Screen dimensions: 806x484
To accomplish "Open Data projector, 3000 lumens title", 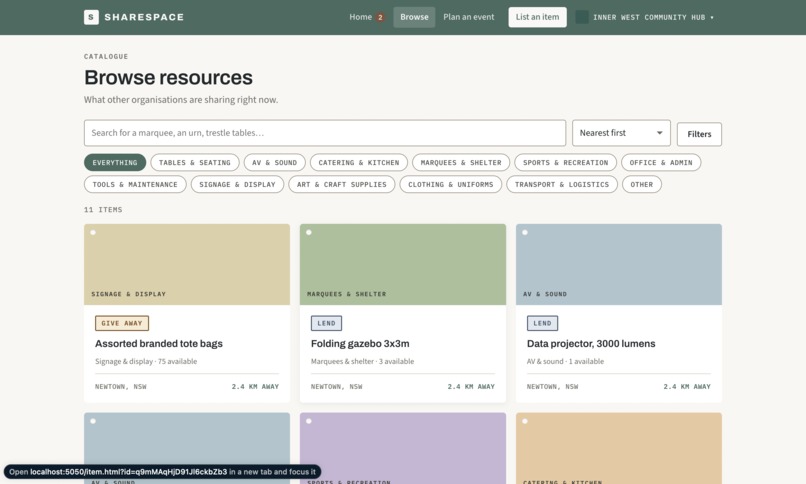I will [591, 344].
